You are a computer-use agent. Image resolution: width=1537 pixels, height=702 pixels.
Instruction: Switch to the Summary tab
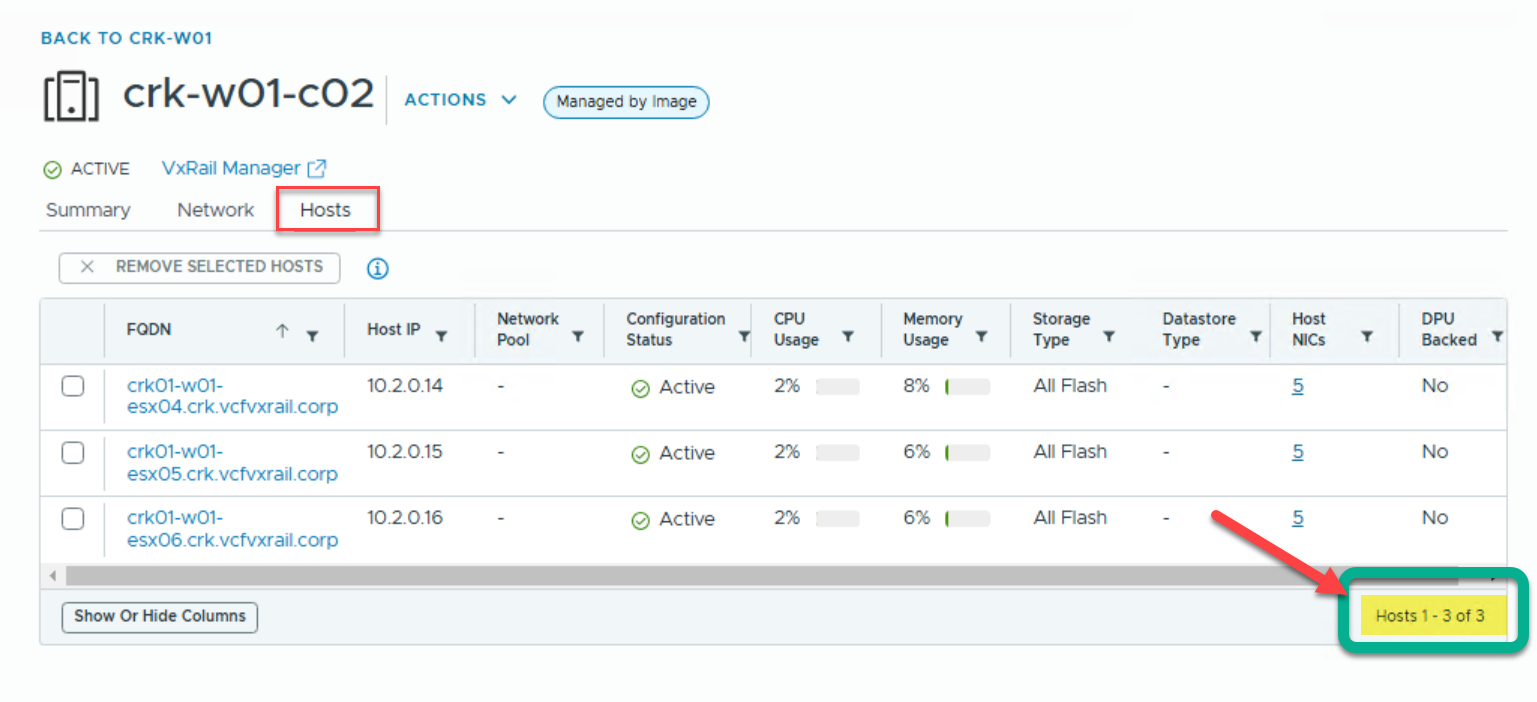click(88, 210)
